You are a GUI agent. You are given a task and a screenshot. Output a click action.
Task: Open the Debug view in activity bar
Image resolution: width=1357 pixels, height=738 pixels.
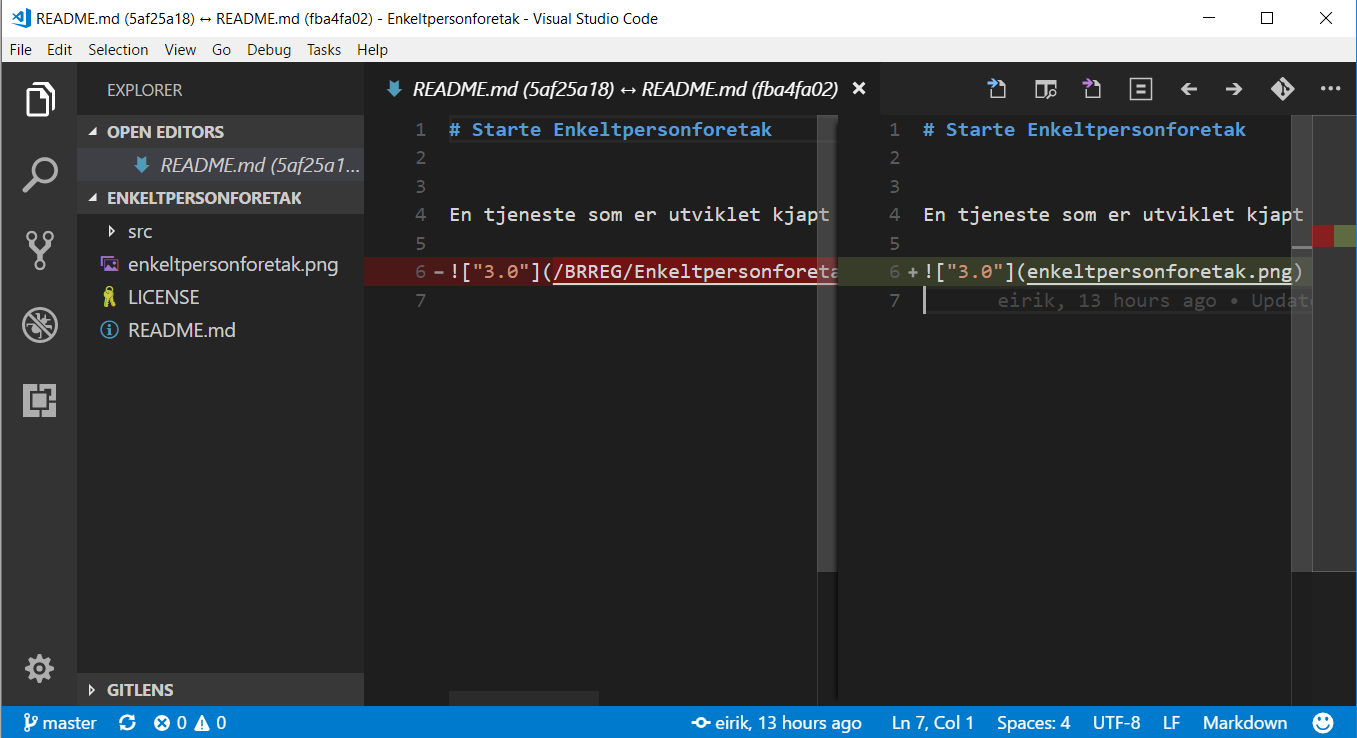click(x=40, y=325)
